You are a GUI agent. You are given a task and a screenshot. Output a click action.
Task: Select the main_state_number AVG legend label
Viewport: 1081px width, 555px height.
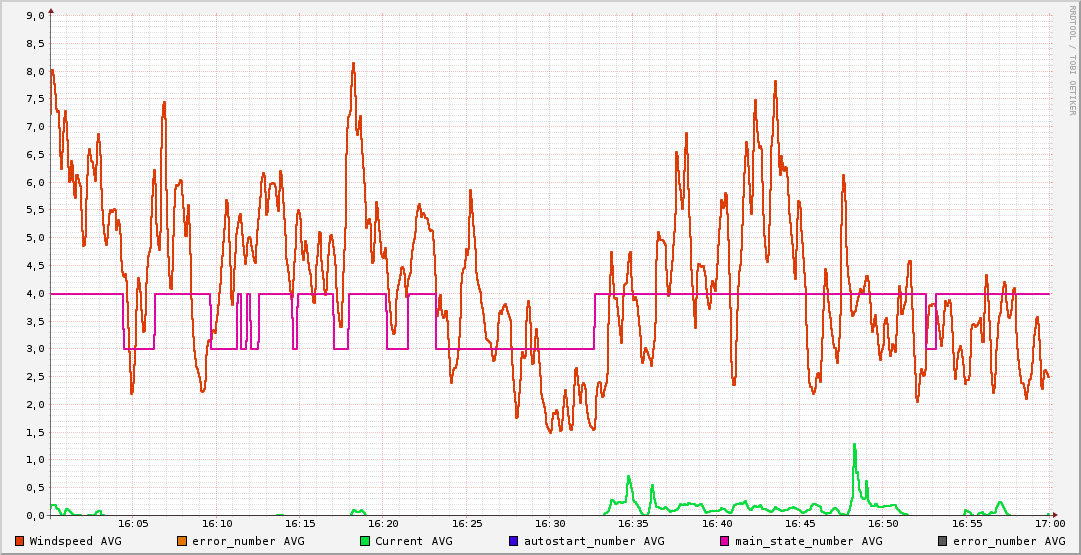[x=808, y=541]
